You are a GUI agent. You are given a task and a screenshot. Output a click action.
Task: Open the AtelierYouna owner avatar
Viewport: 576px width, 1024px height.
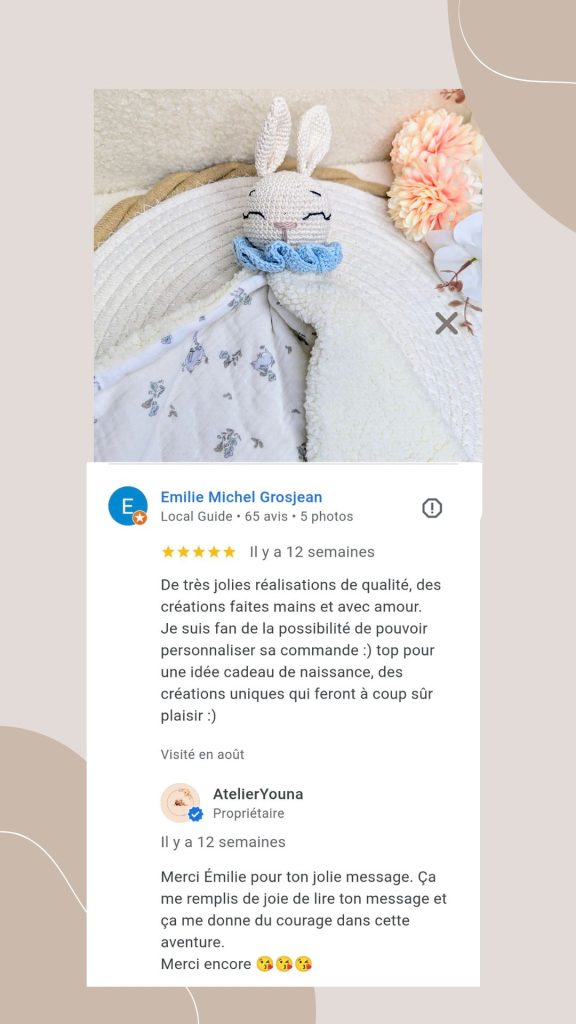181,803
